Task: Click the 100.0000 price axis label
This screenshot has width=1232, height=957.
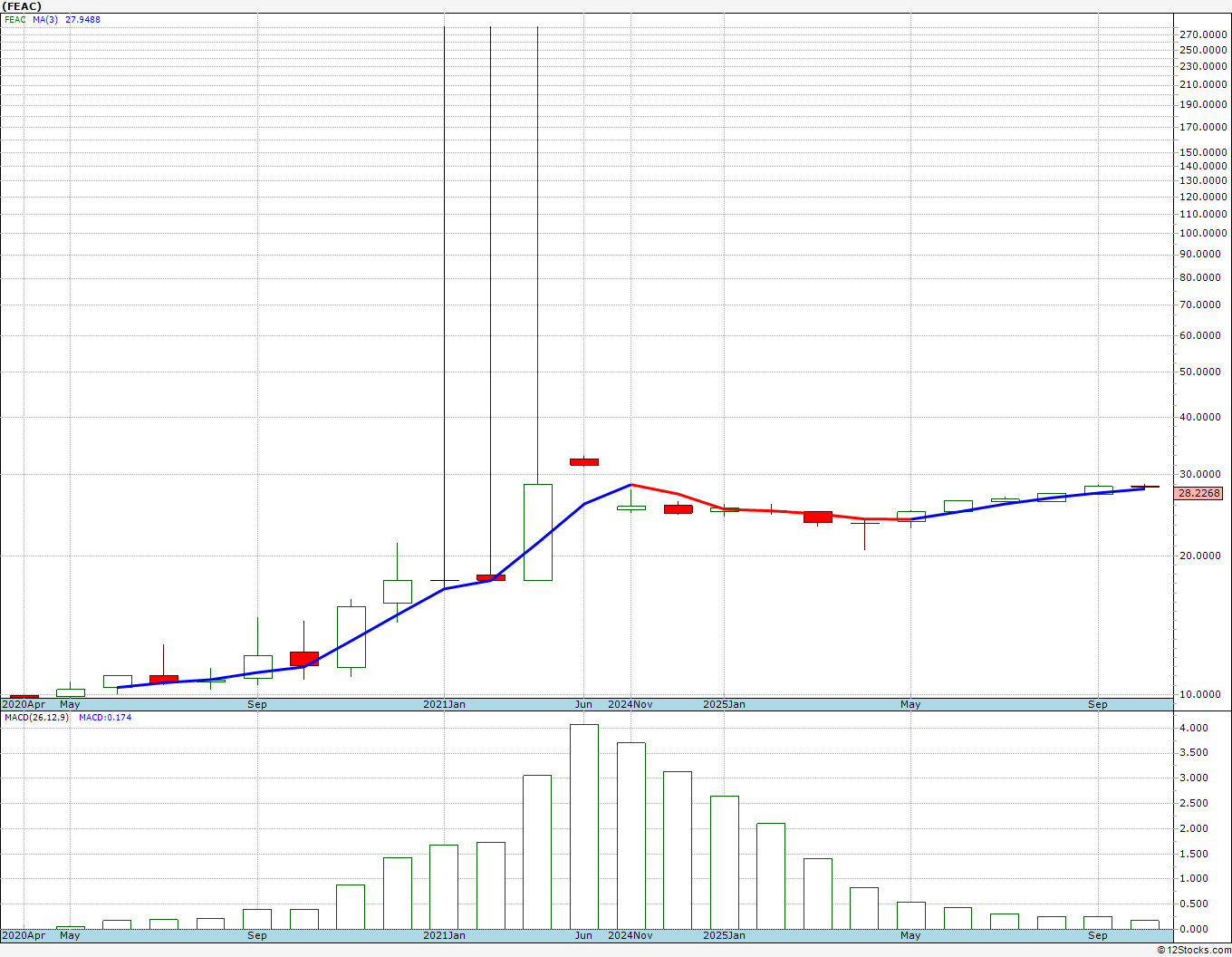Action: pyautogui.click(x=1203, y=233)
